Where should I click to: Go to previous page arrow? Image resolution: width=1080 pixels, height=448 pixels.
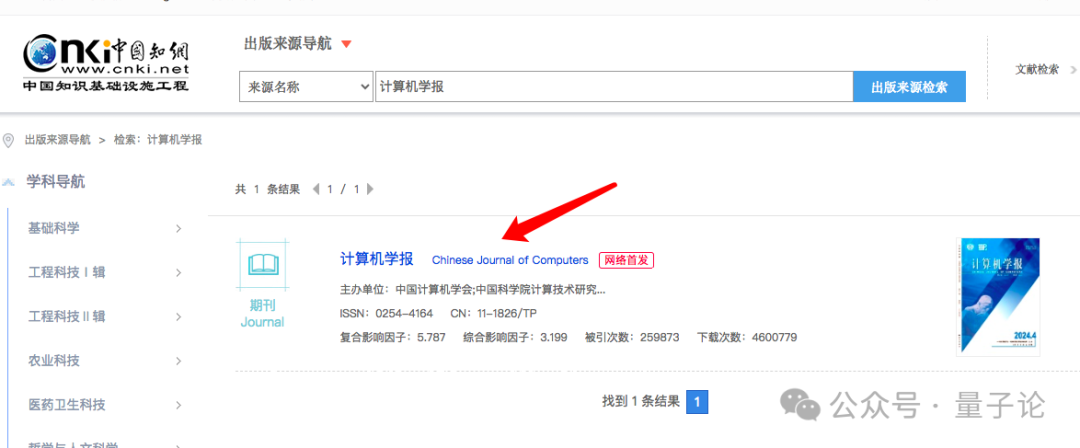coord(317,189)
